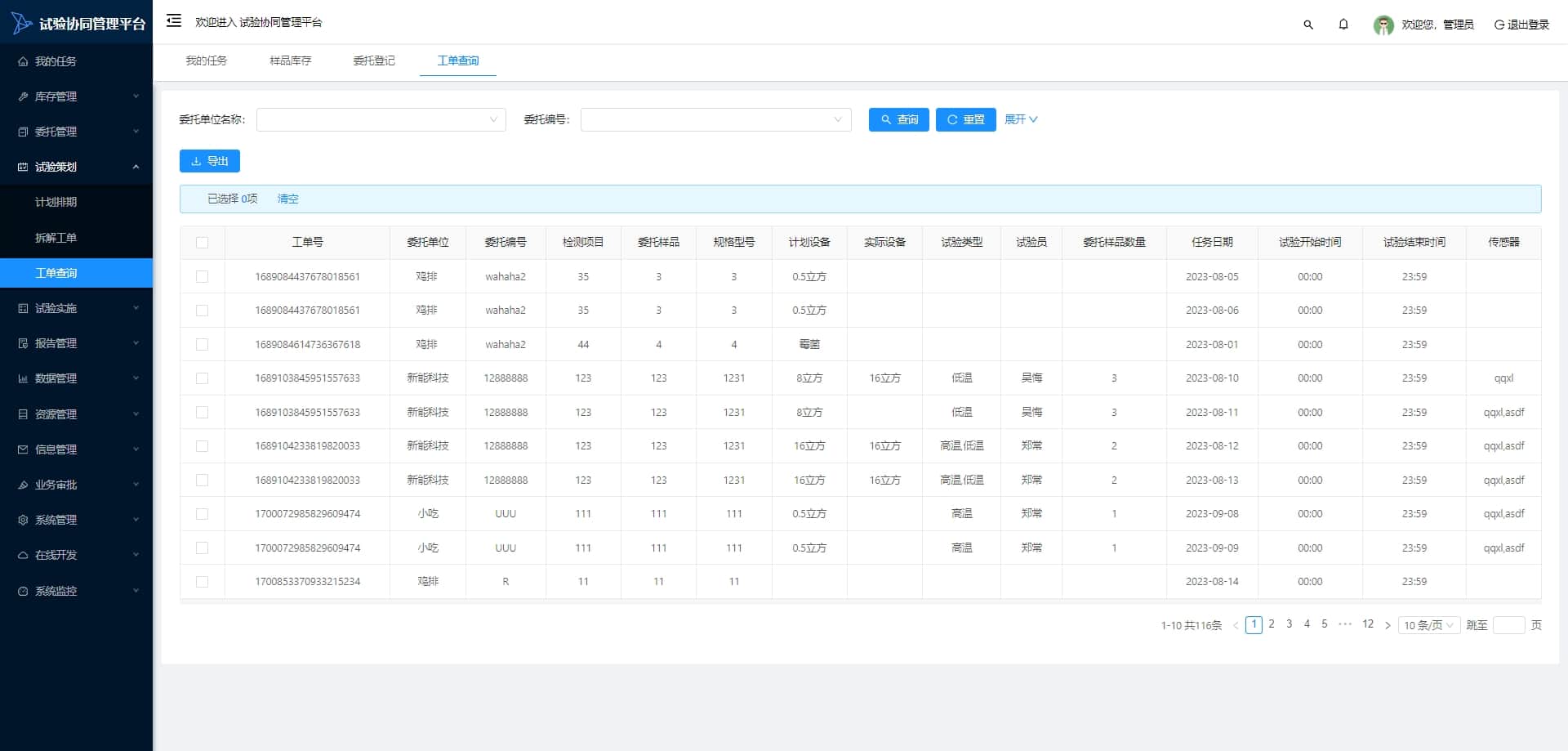Screen dimensions: 1568x751
Task: Check the row dated 2023-08-05
Action: [x=203, y=277]
